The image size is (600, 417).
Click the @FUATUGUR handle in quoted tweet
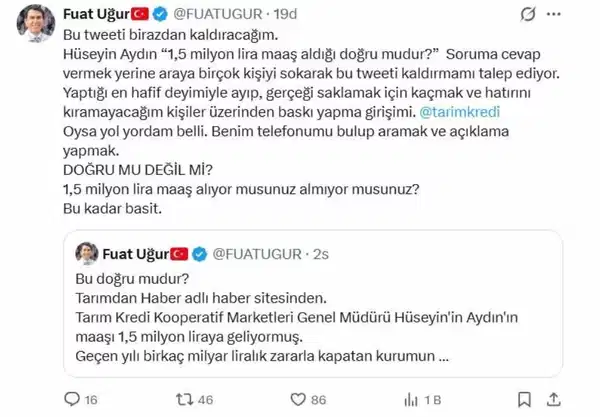click(x=257, y=254)
